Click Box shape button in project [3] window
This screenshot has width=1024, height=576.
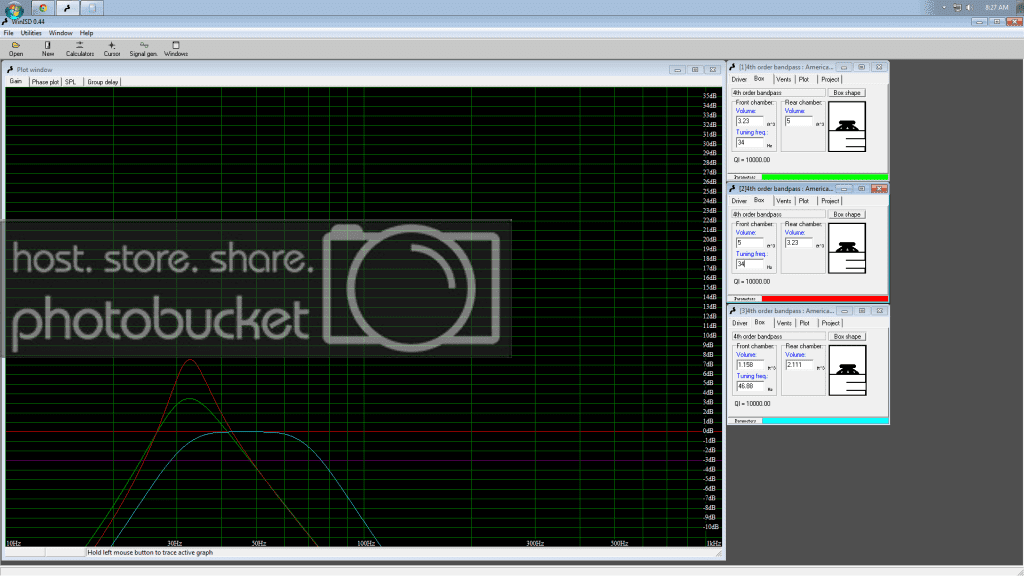tap(848, 336)
